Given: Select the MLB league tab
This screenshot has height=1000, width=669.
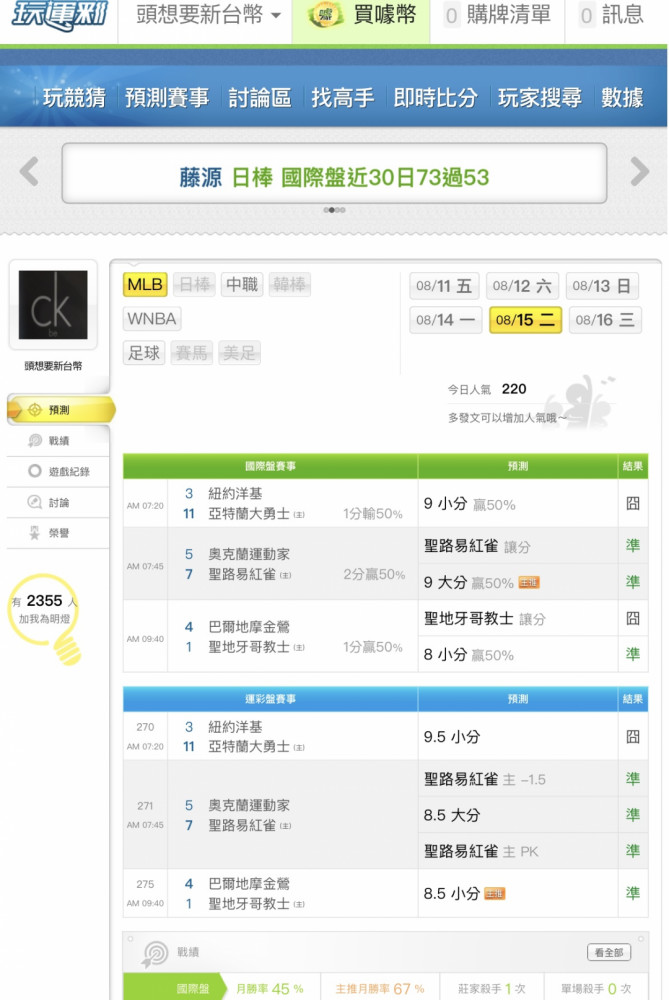Looking at the screenshot, I should [145, 284].
